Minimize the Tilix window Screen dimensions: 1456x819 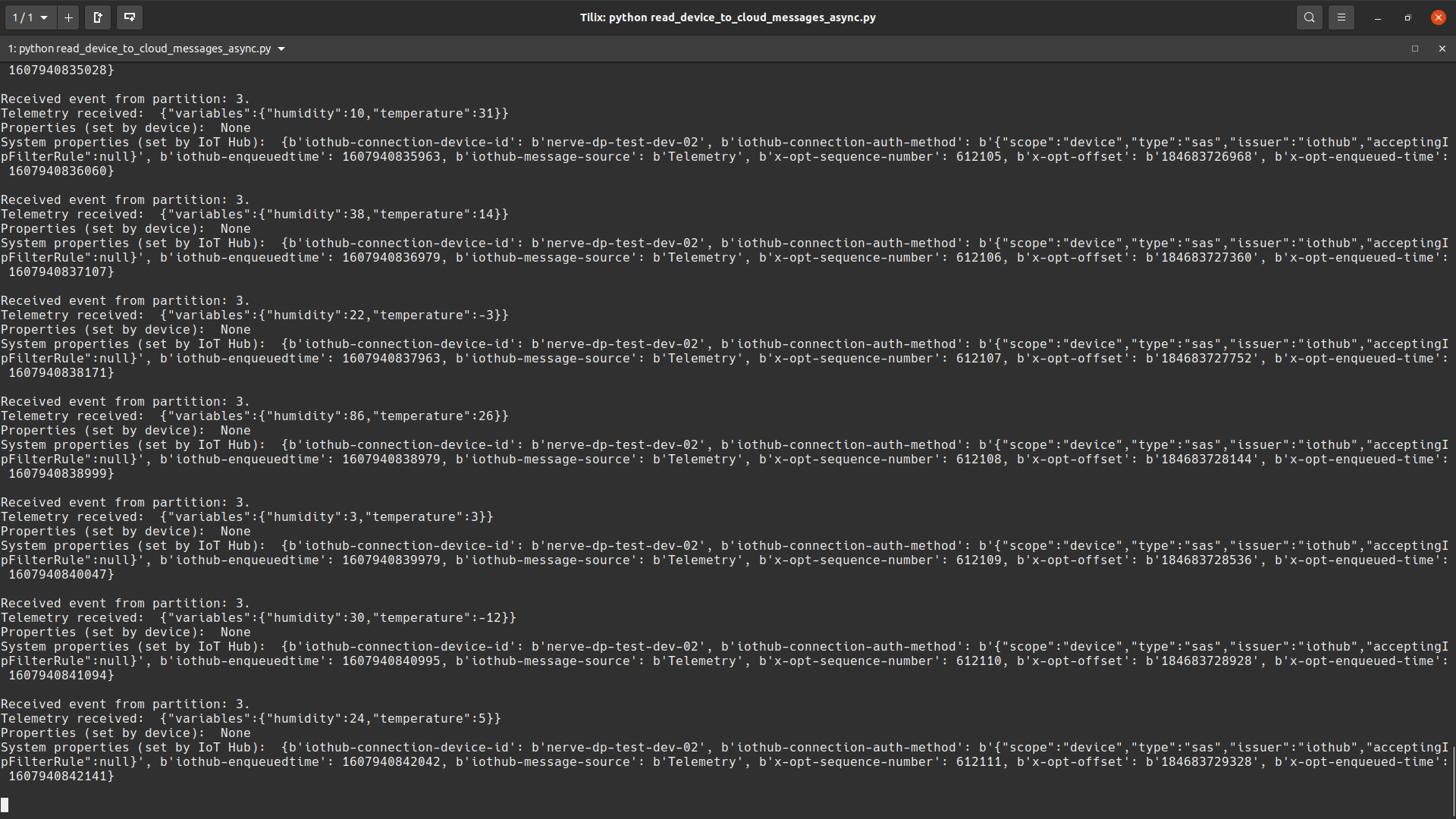pyautogui.click(x=1378, y=17)
